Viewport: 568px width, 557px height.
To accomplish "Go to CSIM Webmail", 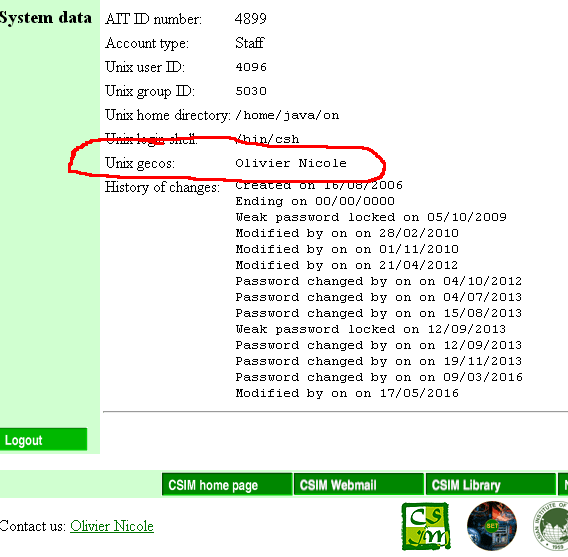I will click(359, 485).
